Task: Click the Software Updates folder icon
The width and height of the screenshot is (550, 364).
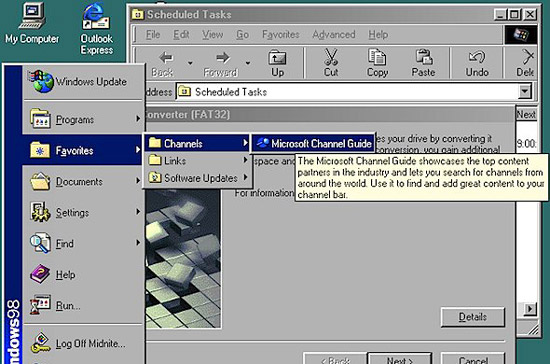Action: (x=155, y=177)
